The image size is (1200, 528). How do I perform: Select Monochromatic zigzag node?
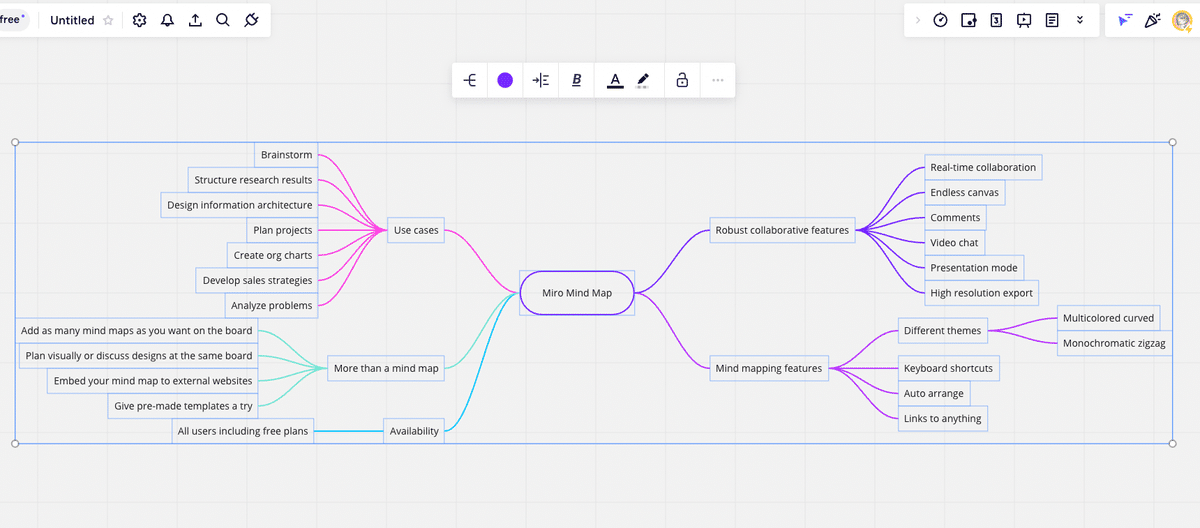1115,343
